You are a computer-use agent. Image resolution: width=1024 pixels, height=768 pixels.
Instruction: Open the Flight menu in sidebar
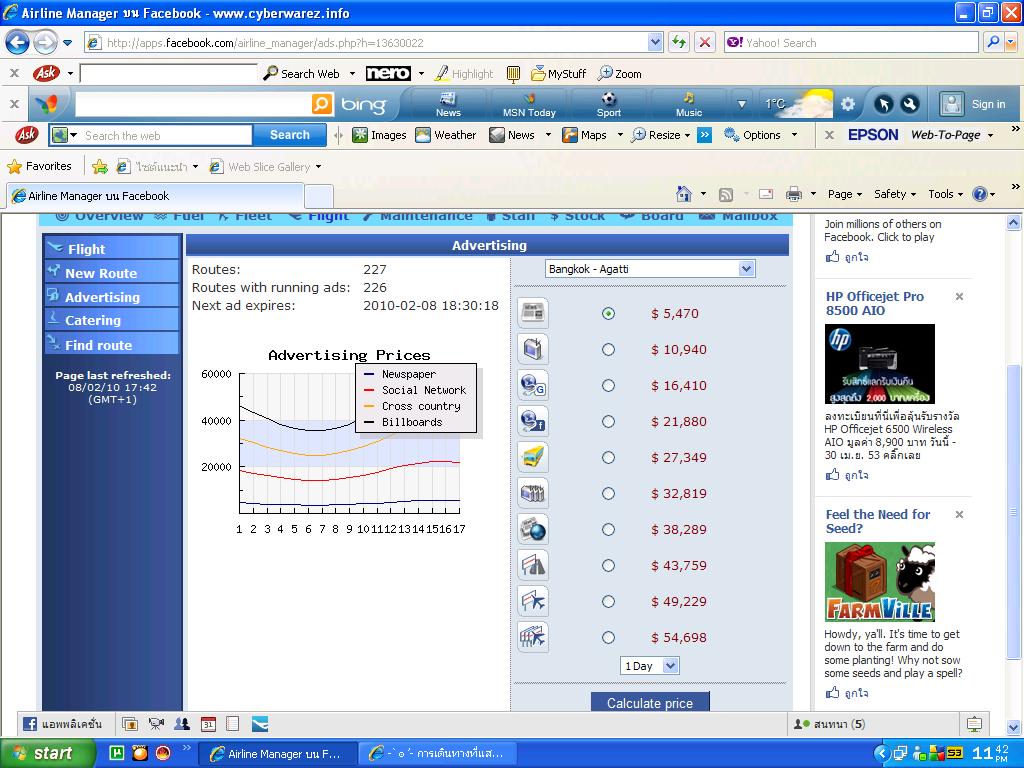[x=112, y=248]
